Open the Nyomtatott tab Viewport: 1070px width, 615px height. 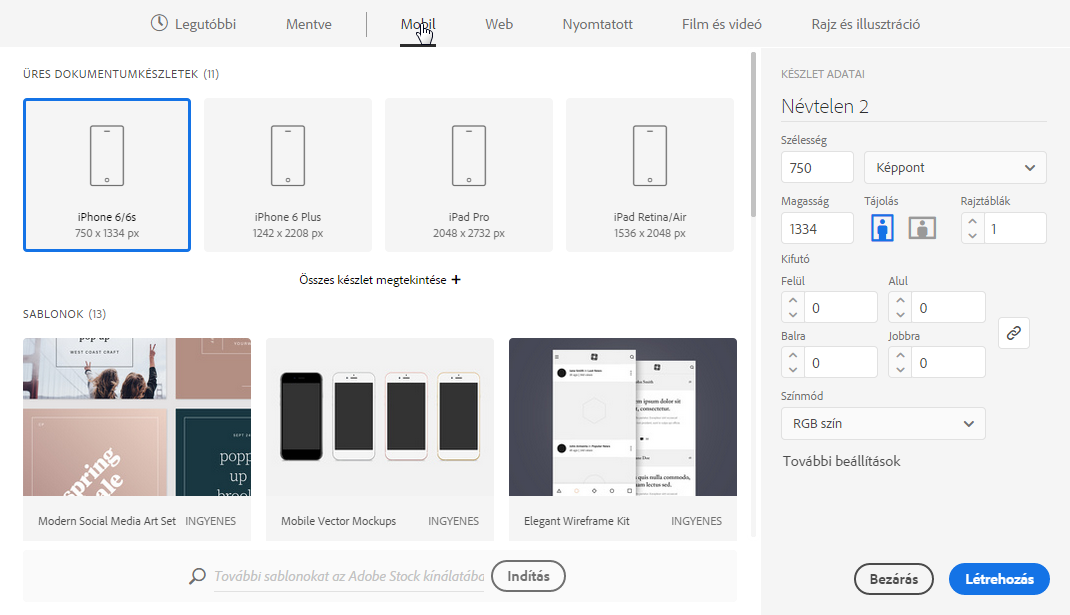pos(597,24)
